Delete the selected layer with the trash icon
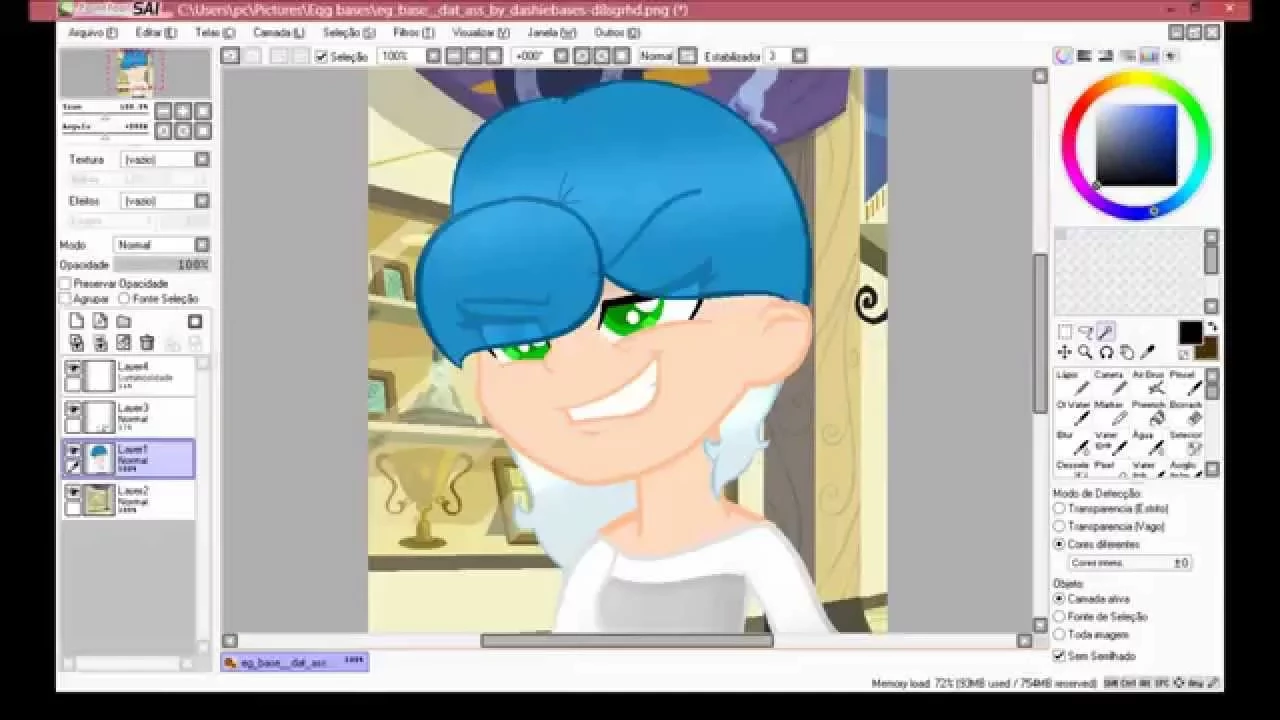The image size is (1280, 720). point(147,342)
